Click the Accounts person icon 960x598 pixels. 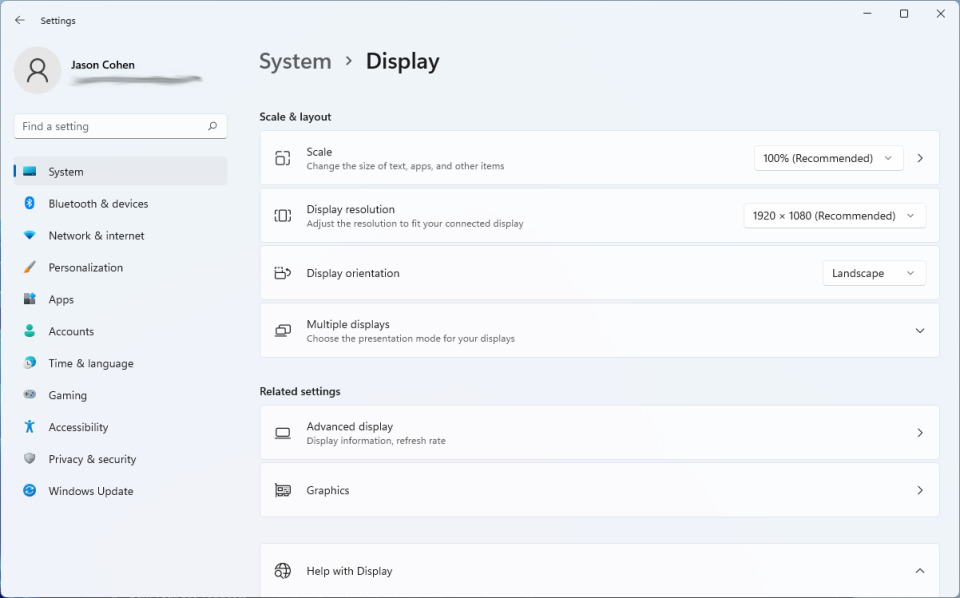click(x=30, y=332)
